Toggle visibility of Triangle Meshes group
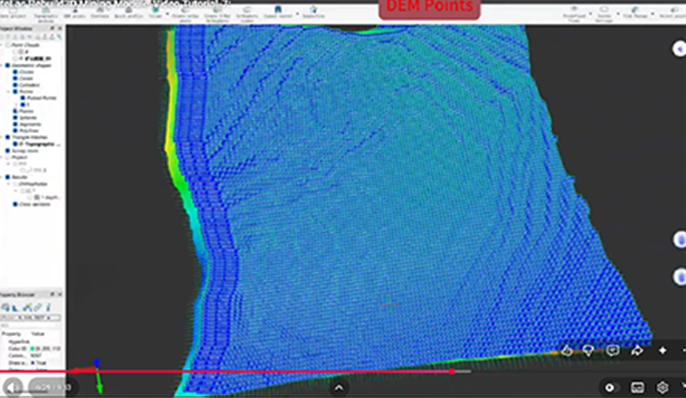Image resolution: width=686 pixels, height=398 pixels. [7, 137]
